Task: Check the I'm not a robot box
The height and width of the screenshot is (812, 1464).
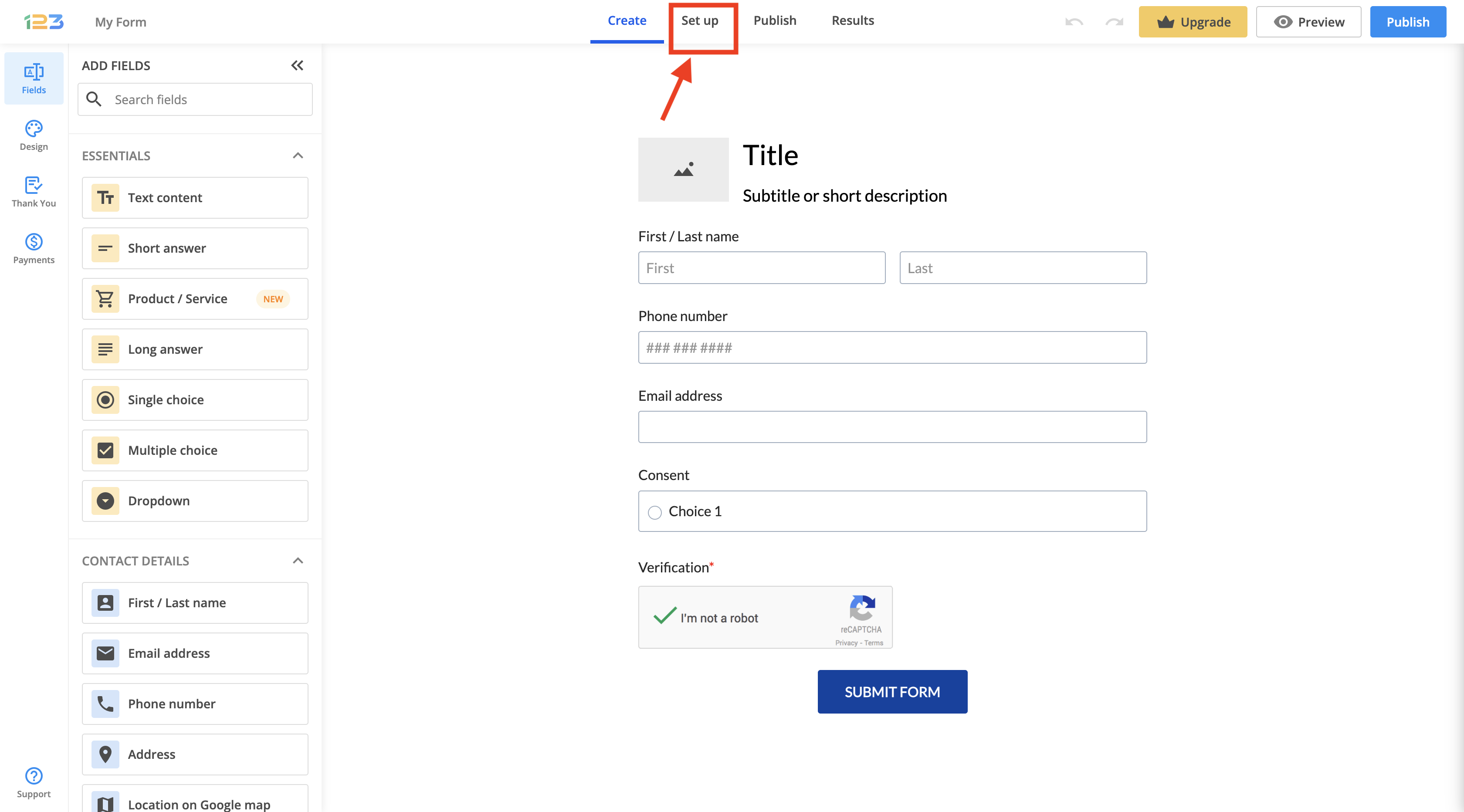Action: pyautogui.click(x=664, y=616)
